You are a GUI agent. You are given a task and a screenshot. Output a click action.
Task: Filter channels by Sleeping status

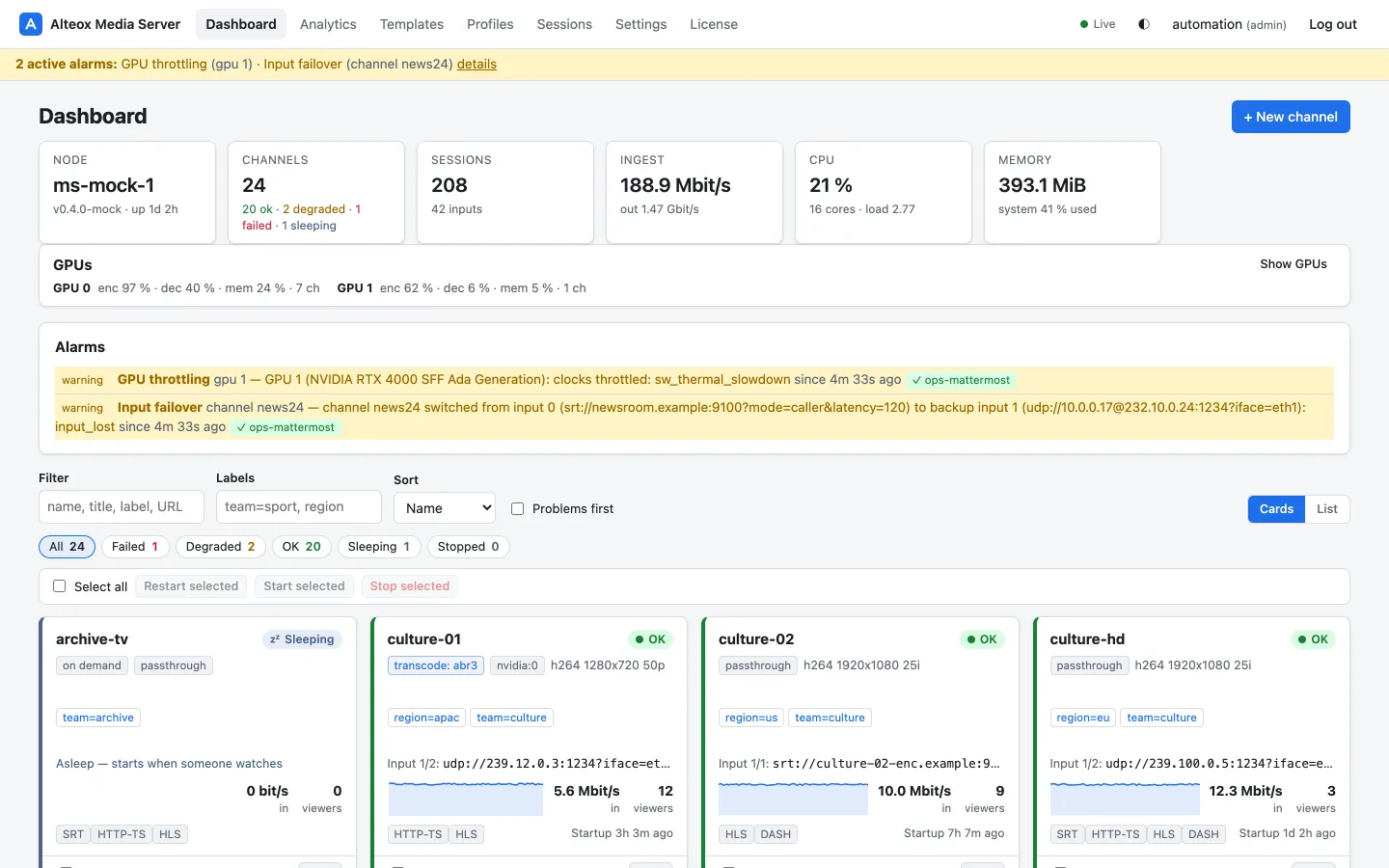coord(379,547)
